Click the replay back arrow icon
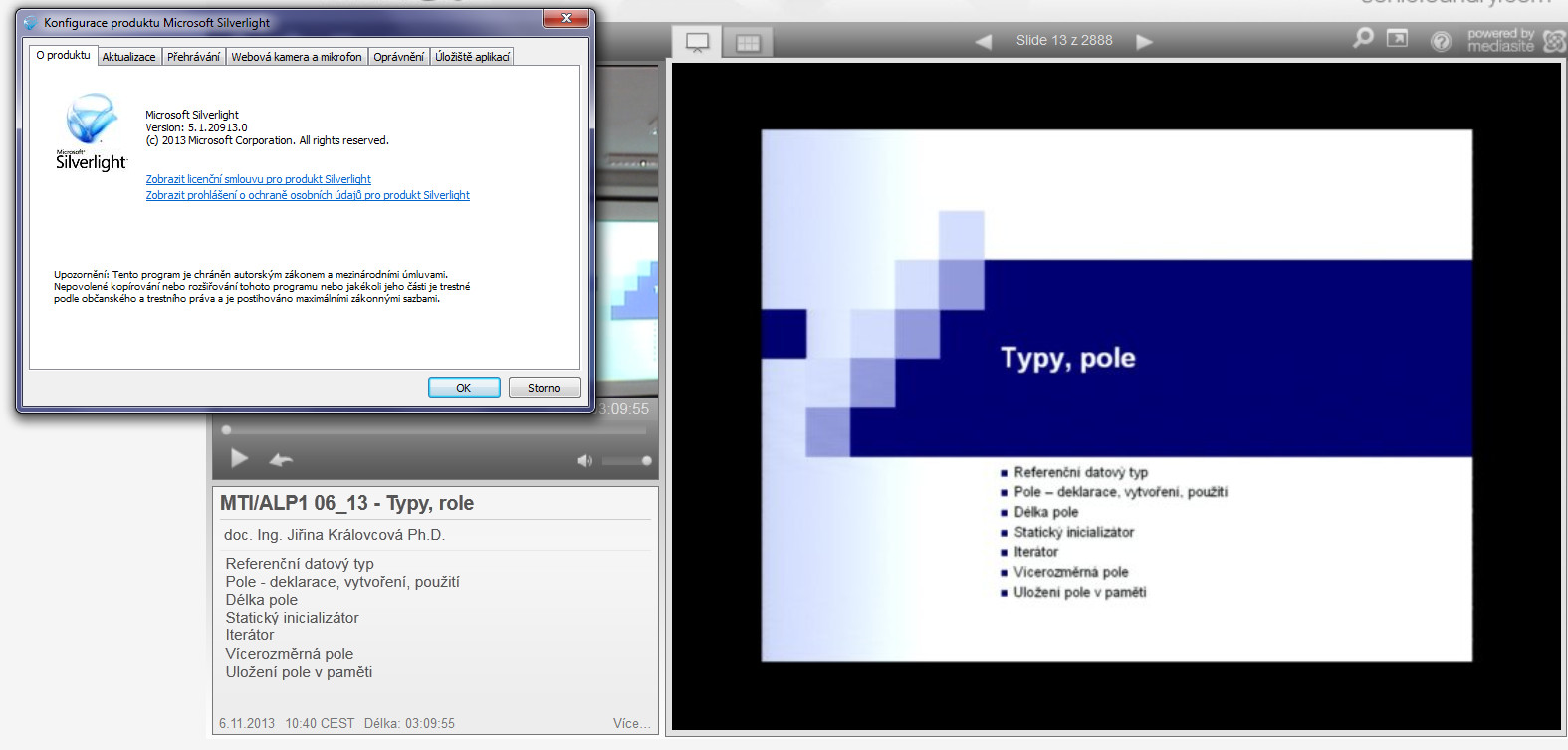Screen dimensions: 1568x750 pyautogui.click(x=281, y=459)
